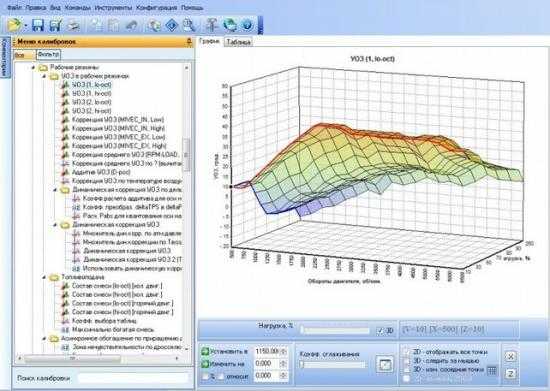Click the open file folder toolbar icon

pyautogui.click(x=15, y=25)
